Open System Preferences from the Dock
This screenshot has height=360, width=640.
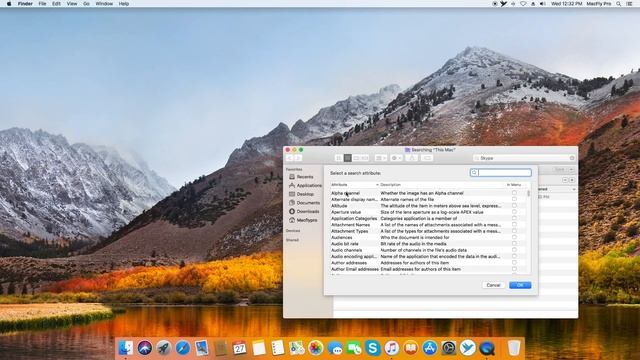click(449, 348)
